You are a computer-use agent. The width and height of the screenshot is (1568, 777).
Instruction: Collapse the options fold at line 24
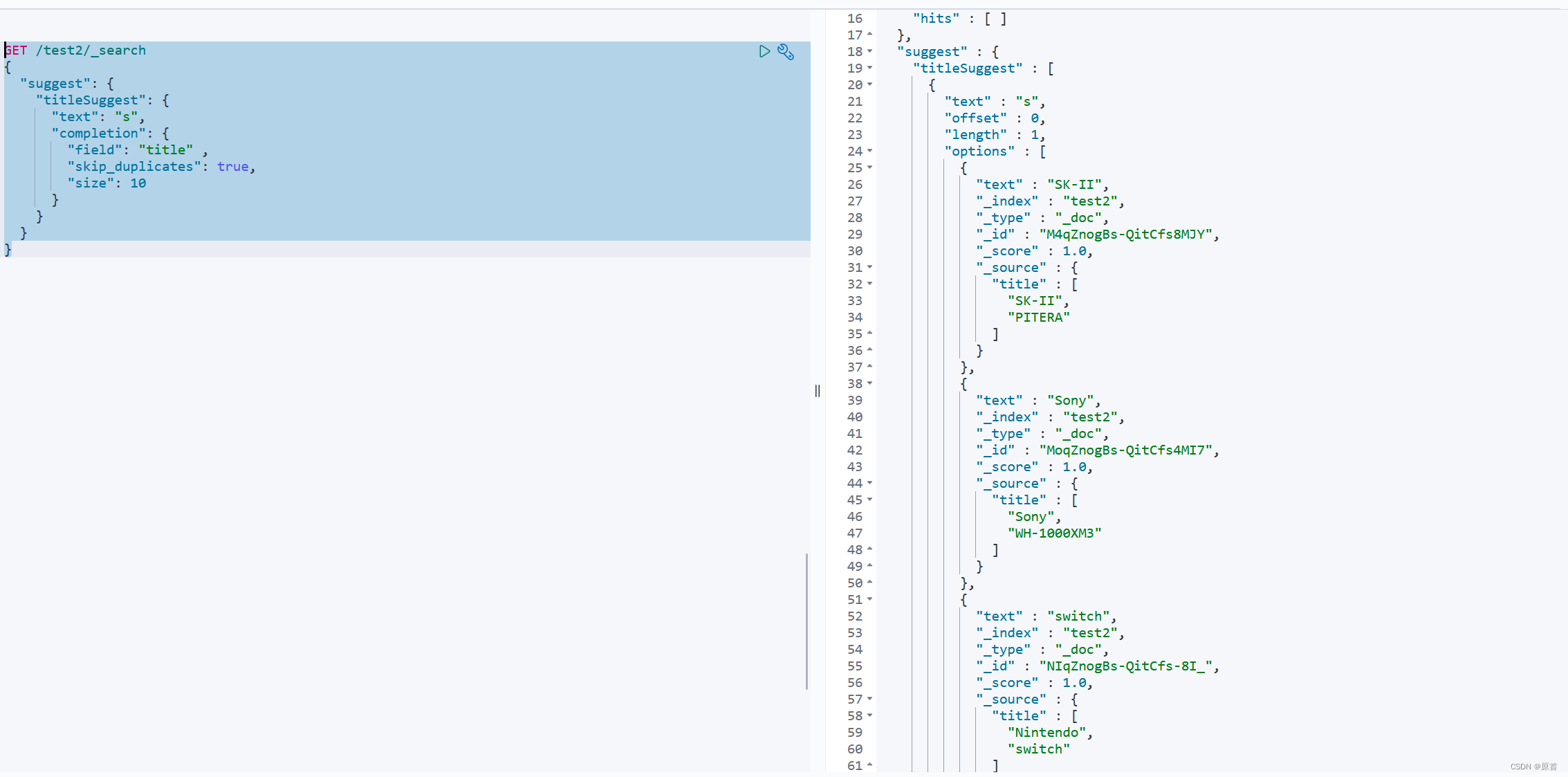(870, 151)
